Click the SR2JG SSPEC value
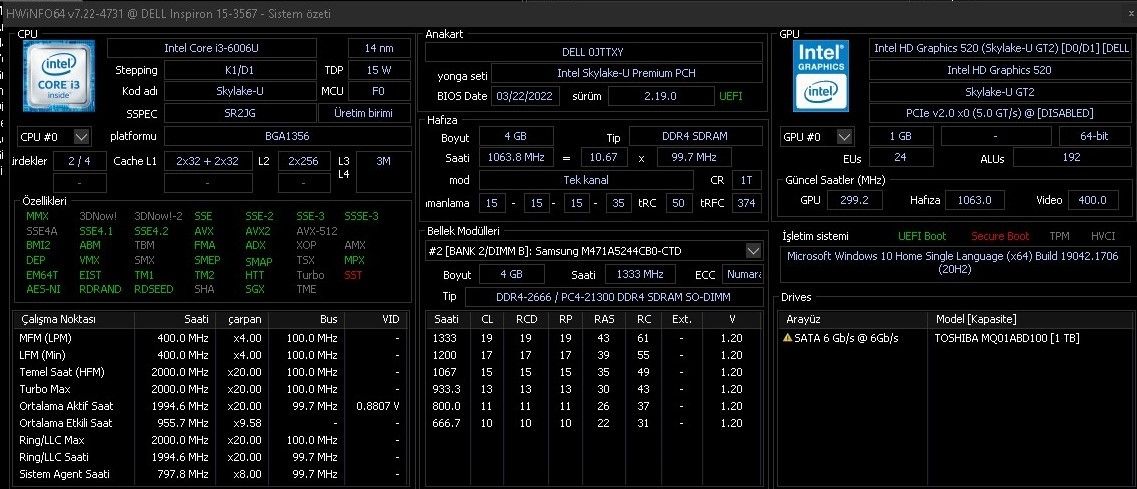This screenshot has height=489, width=1137. 239,113
